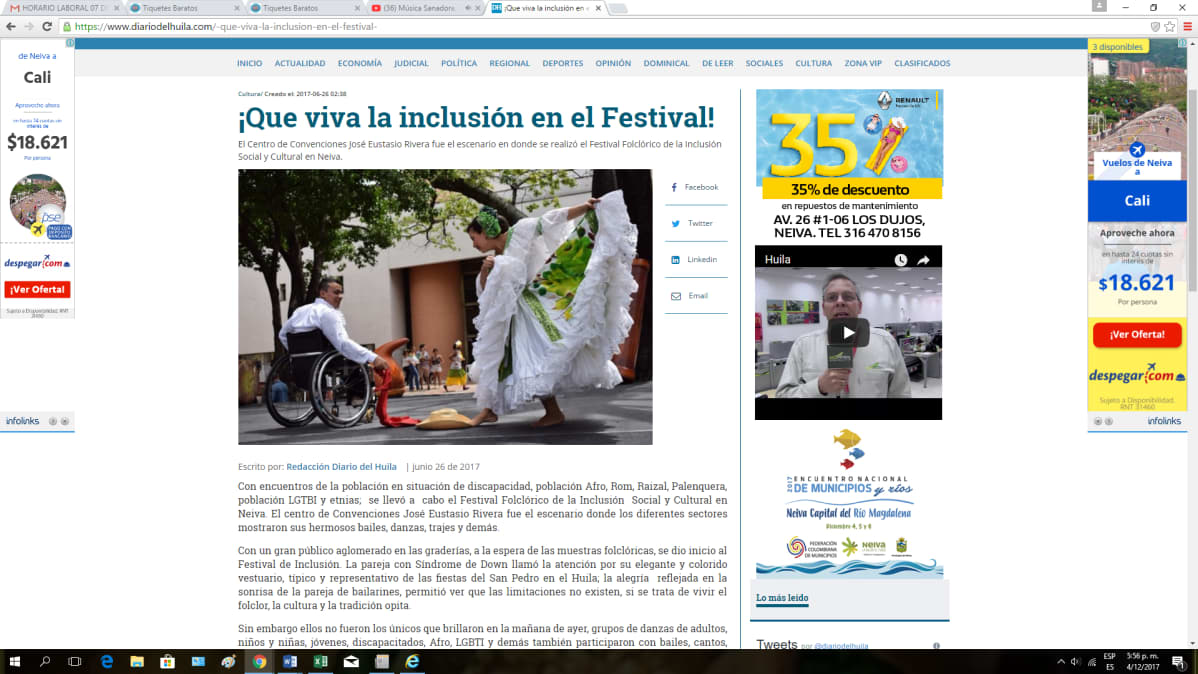Go to the JUDICIAL section

[411, 63]
